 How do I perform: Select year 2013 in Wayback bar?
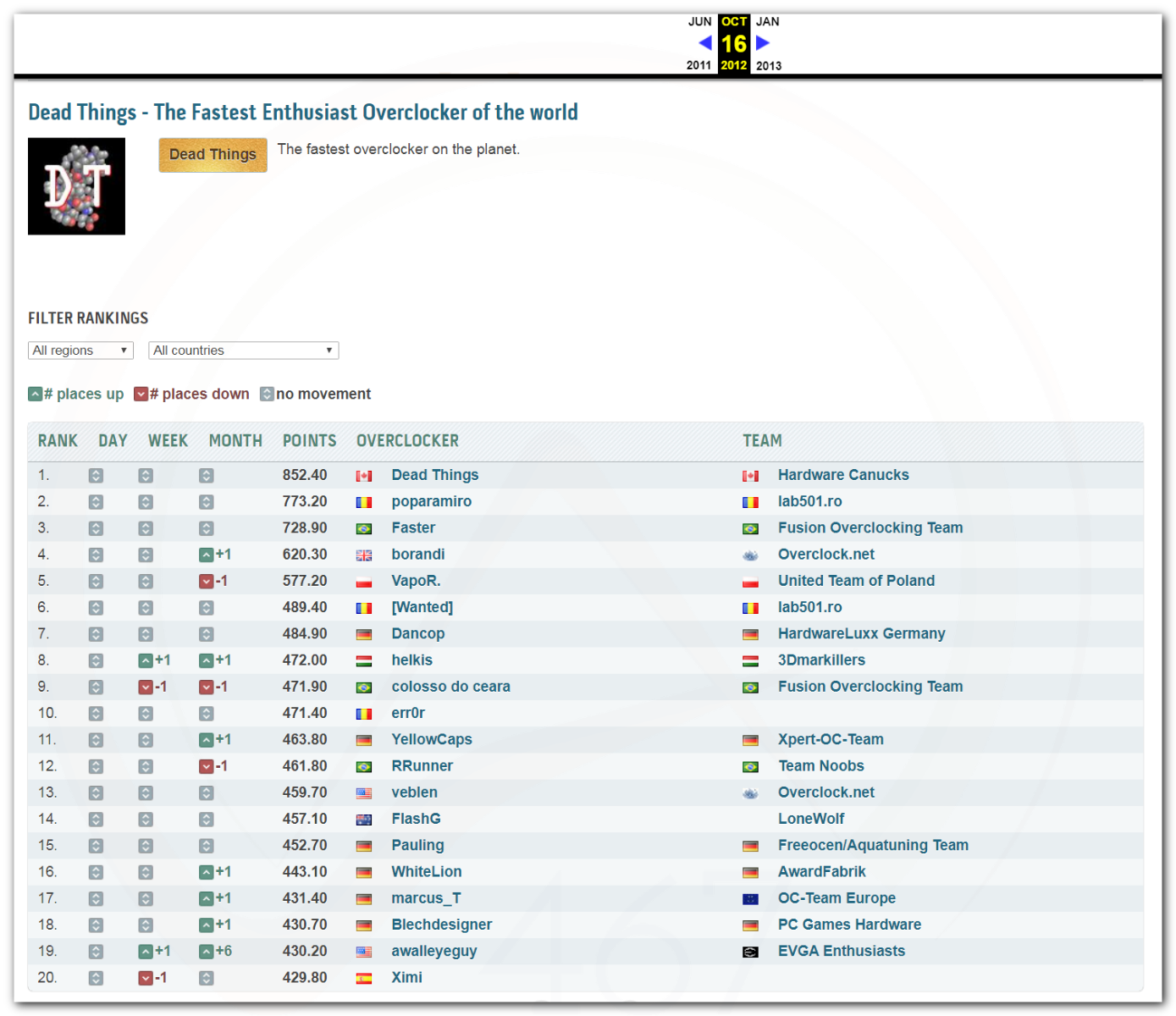pos(769,65)
